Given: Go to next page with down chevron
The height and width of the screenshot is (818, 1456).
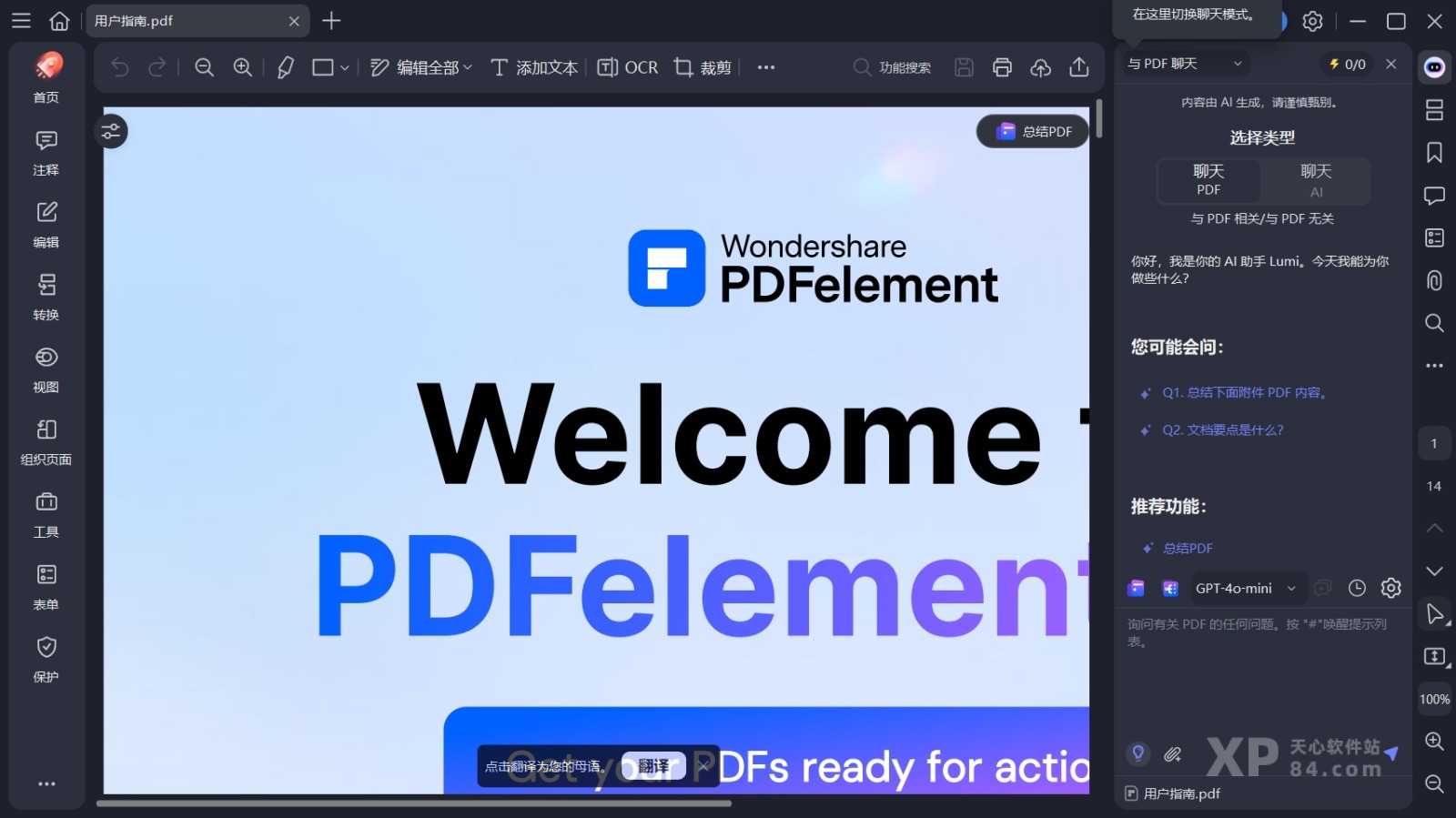Looking at the screenshot, I should pos(1434,571).
